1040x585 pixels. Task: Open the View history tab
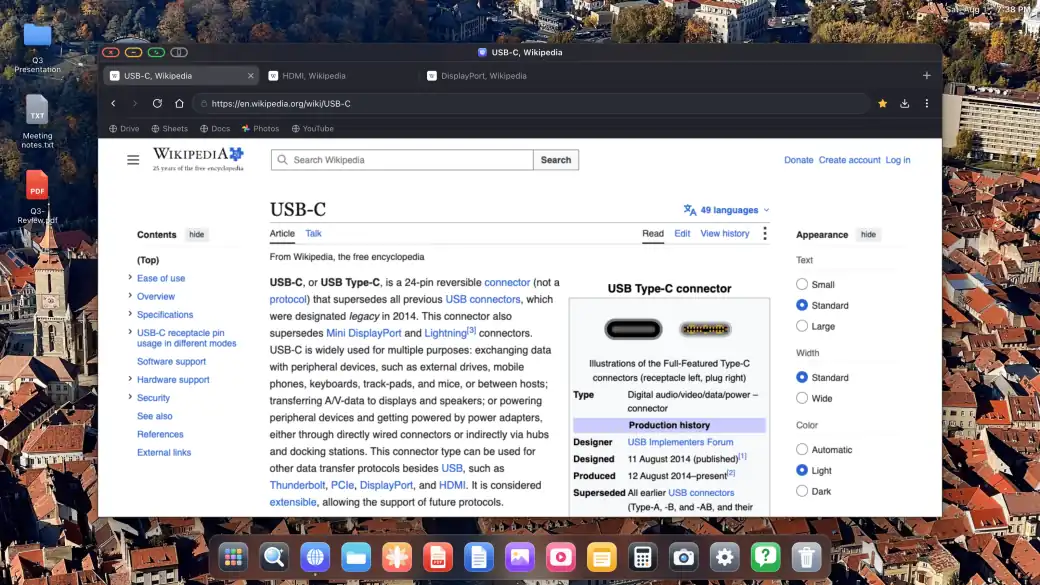724,233
